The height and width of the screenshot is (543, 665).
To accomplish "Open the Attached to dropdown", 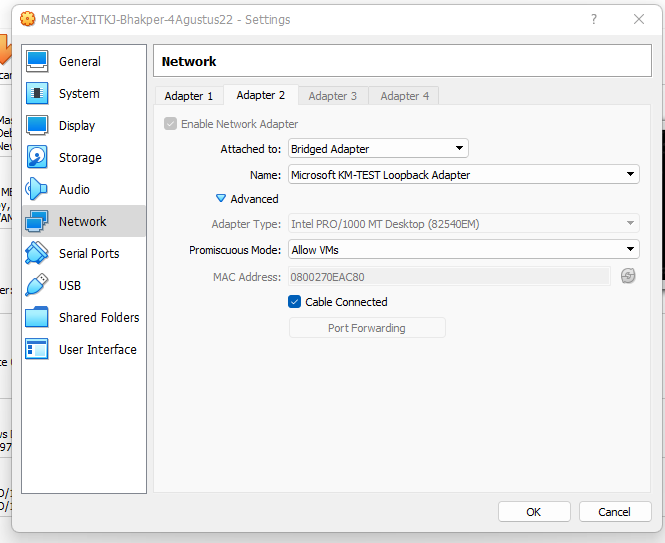I will click(378, 149).
